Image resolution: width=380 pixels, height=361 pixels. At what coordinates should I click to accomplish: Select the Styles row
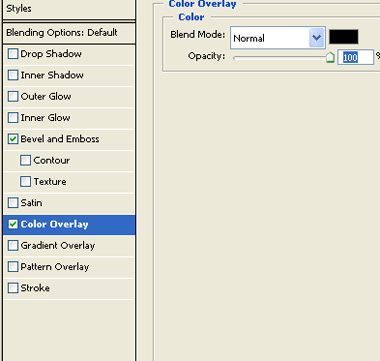(69, 9)
